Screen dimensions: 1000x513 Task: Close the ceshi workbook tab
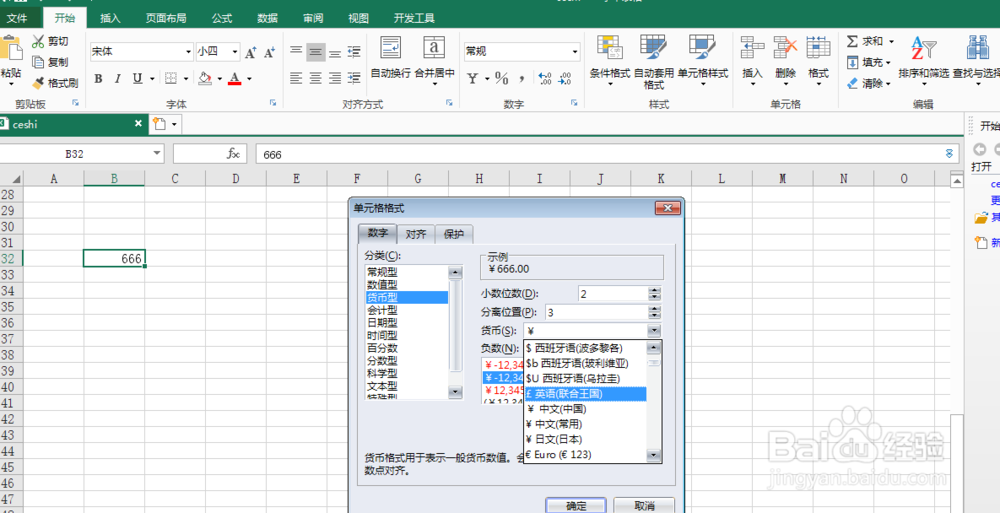(x=138, y=124)
